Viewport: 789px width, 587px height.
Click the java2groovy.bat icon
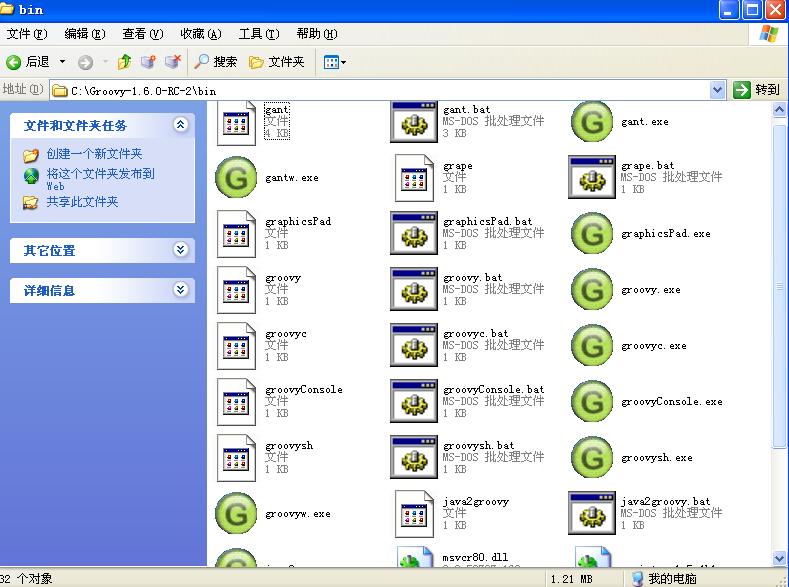(x=592, y=513)
